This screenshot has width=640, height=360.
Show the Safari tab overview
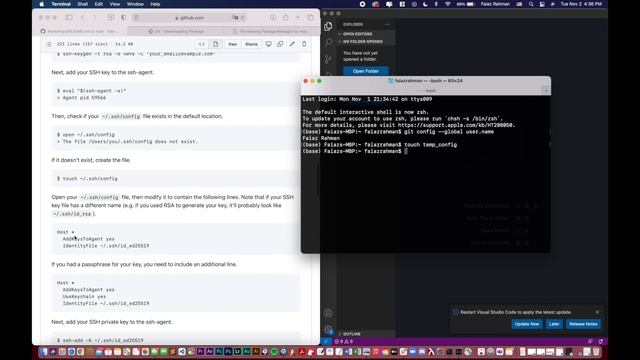pyautogui.click(x=311, y=18)
